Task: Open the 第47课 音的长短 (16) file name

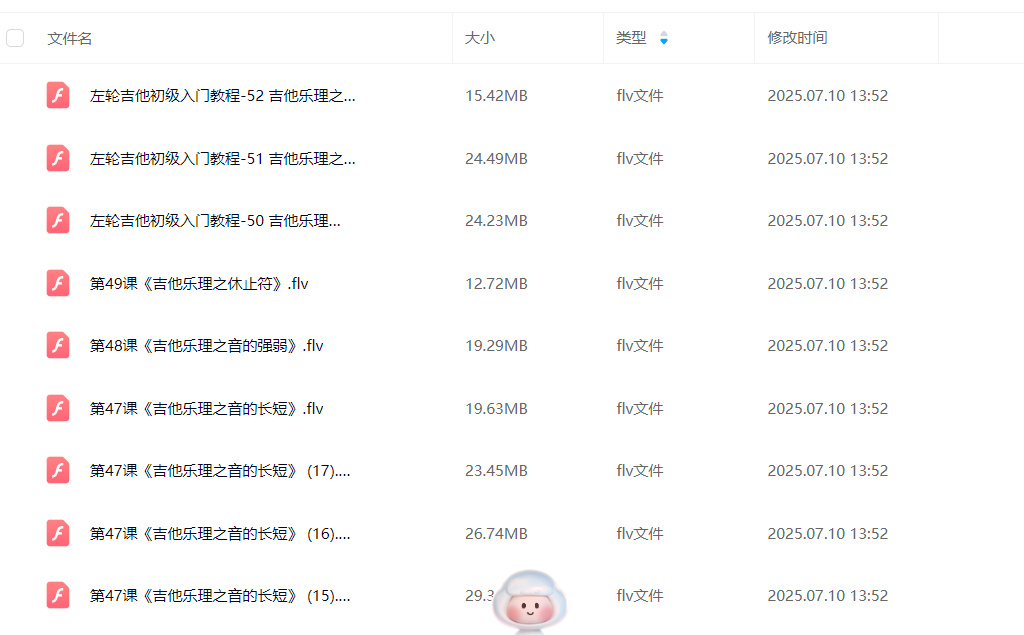Action: point(220,534)
